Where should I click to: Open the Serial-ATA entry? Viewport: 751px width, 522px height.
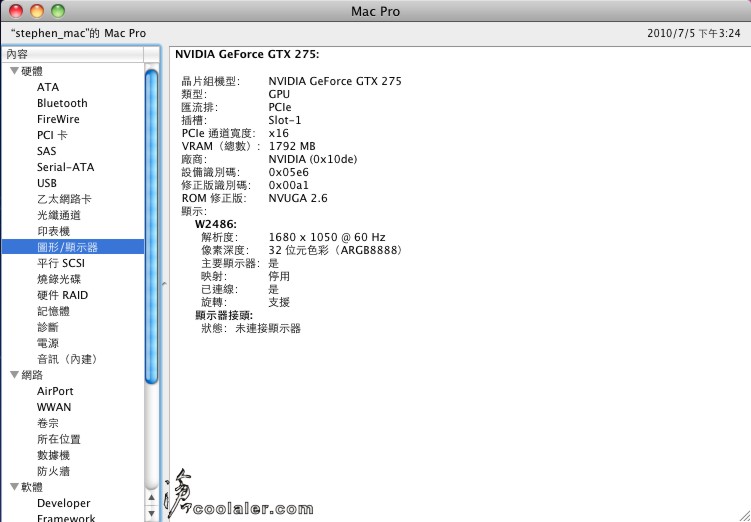(x=66, y=167)
